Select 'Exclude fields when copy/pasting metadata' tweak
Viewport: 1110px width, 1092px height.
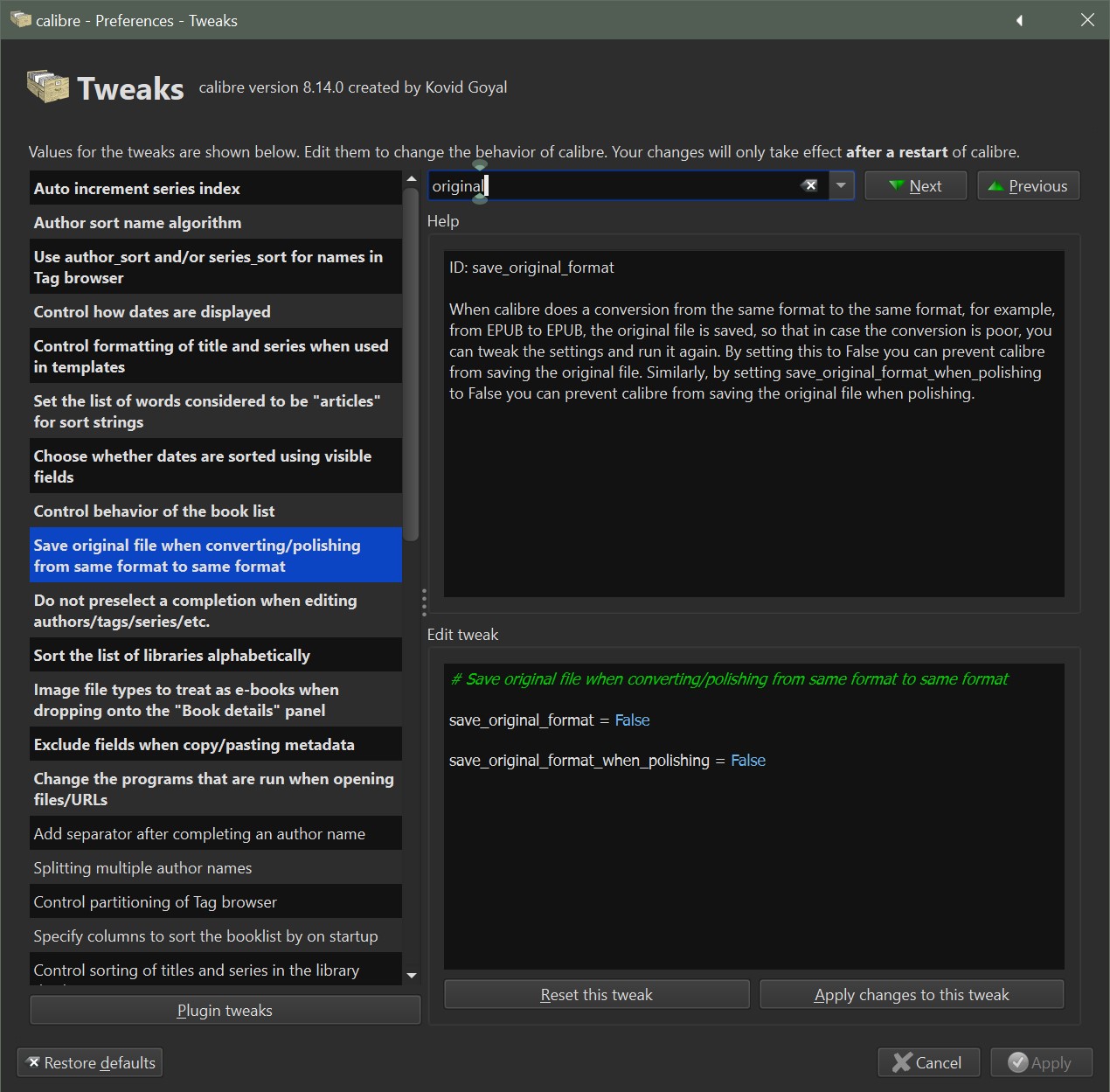coord(216,744)
